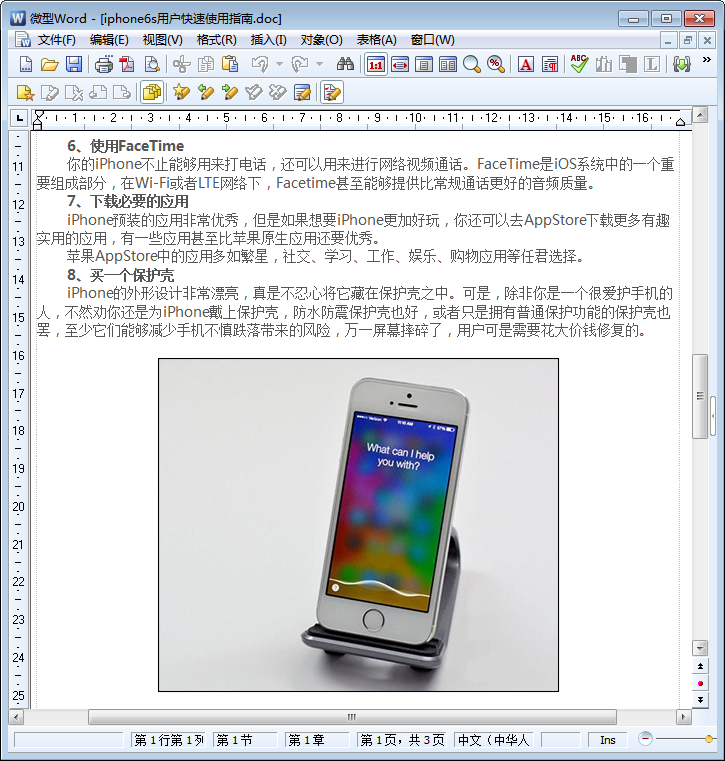Open the 编辑(E) menu
The width and height of the screenshot is (725, 761).
point(109,40)
